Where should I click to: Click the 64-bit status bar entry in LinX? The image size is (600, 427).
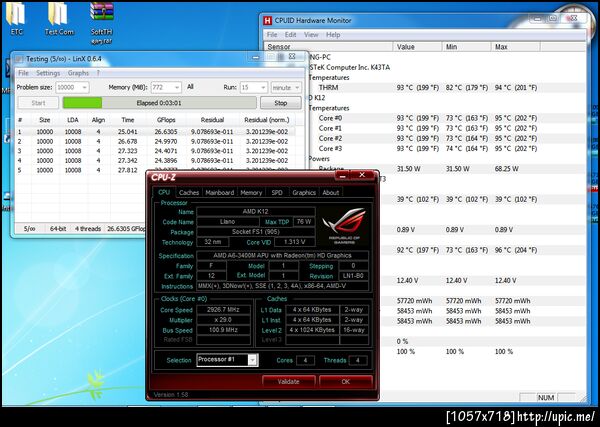pyautogui.click(x=58, y=228)
